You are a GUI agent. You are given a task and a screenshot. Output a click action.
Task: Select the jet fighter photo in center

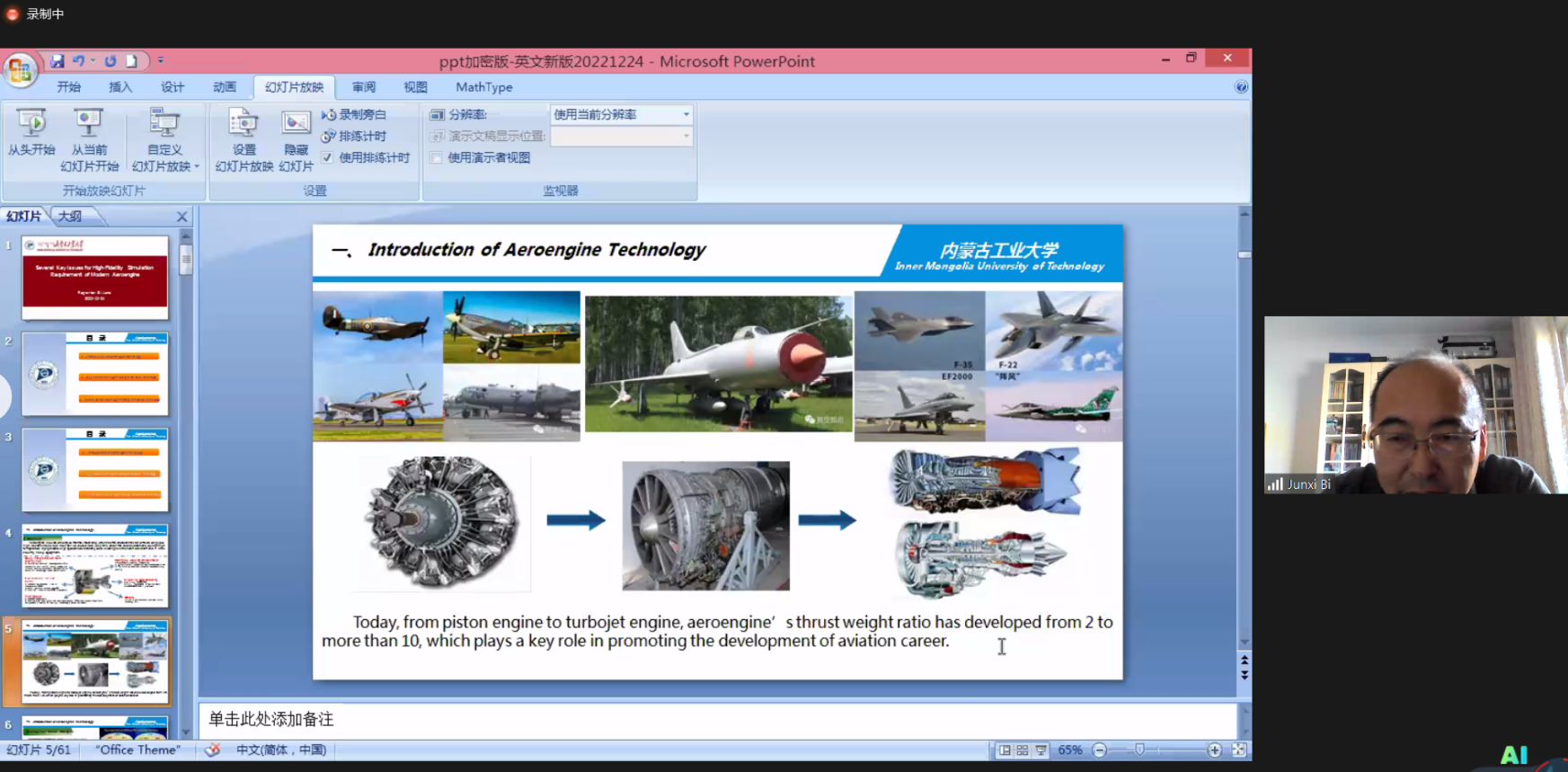point(718,362)
